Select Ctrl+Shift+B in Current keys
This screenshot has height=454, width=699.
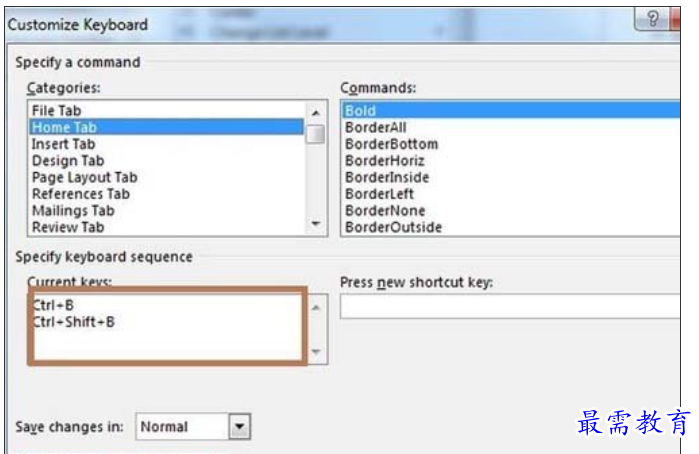pyautogui.click(x=74, y=322)
